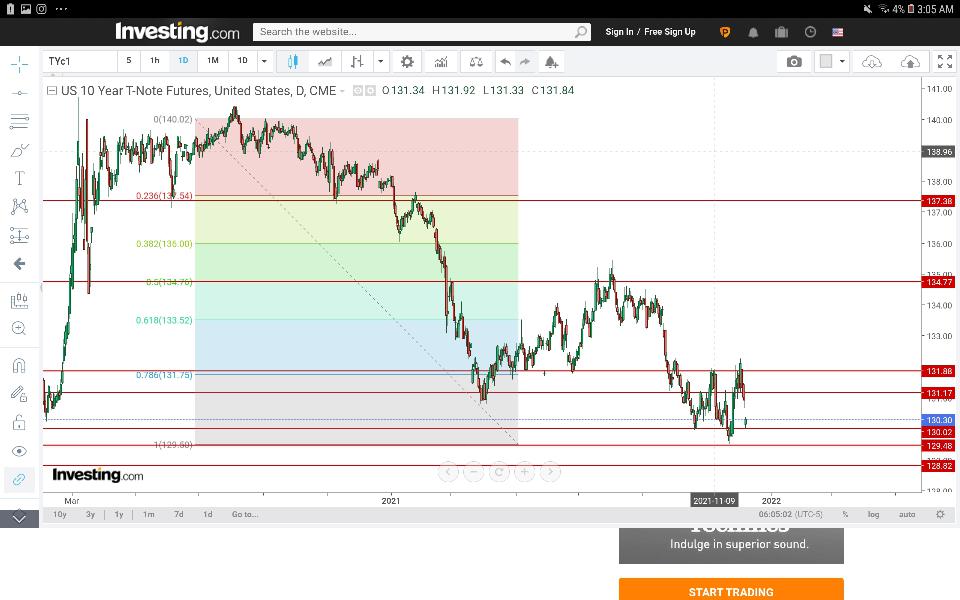Screen dimensions: 960x600
Task: Click the search magnifier icon
Action: coord(581,32)
